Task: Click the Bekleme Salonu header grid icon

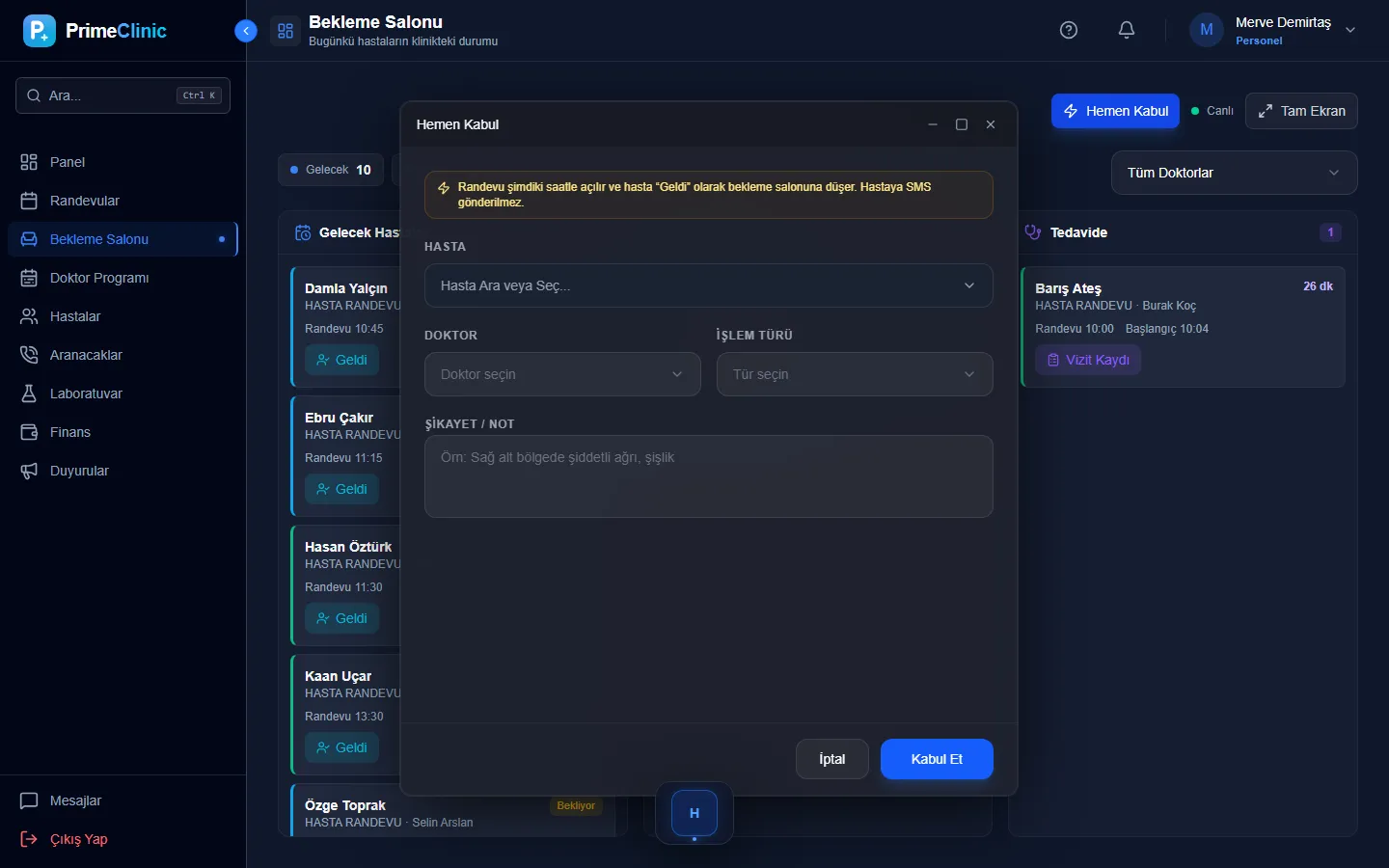Action: point(286,31)
